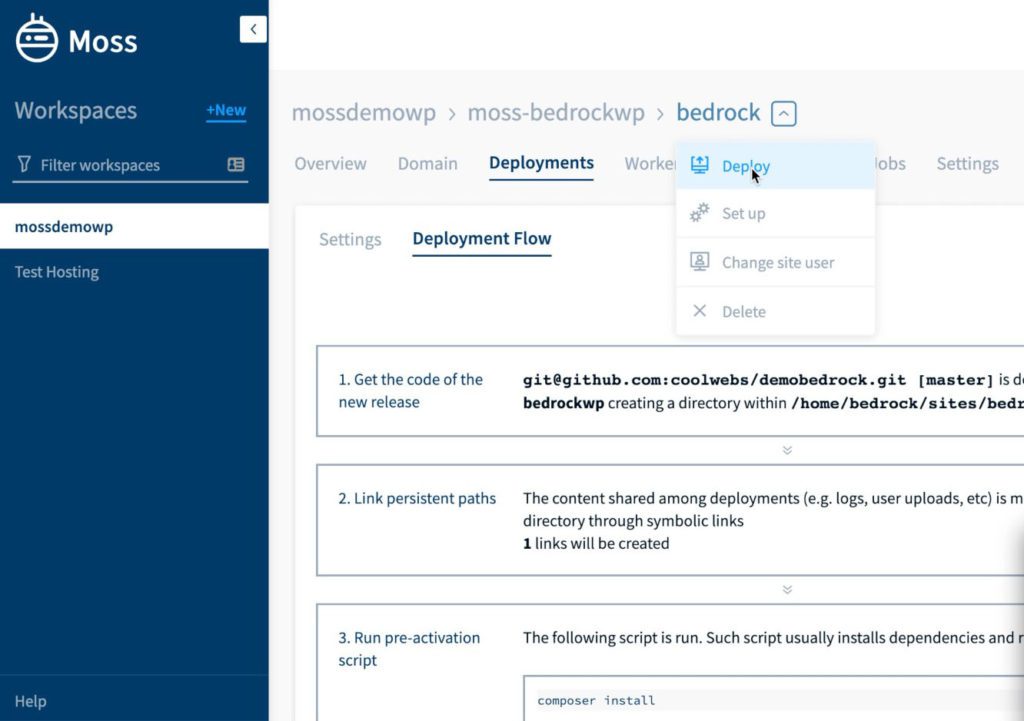
Task: Navigate to the mossdemowp breadcrumb
Action: [x=364, y=113]
